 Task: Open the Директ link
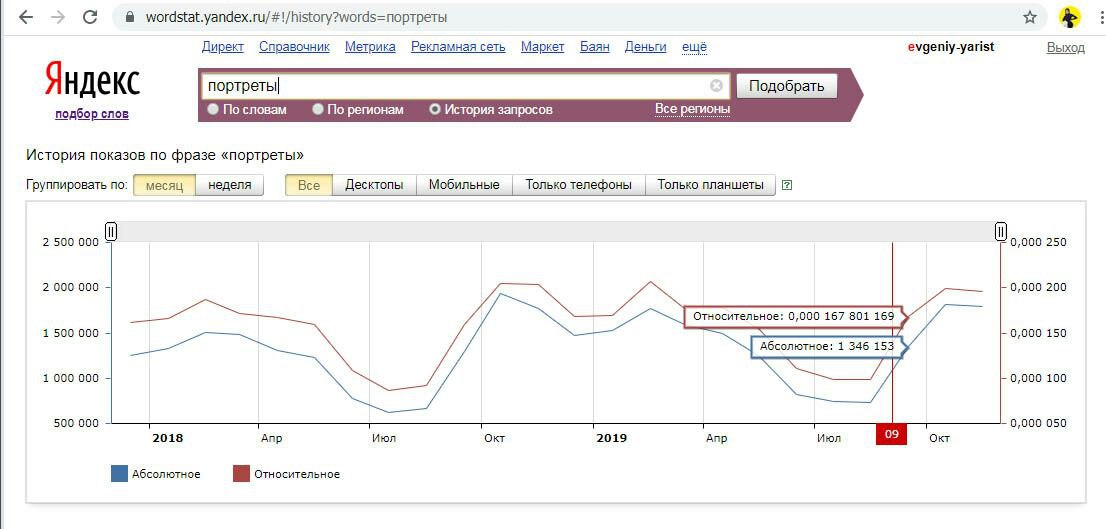pyautogui.click(x=223, y=47)
